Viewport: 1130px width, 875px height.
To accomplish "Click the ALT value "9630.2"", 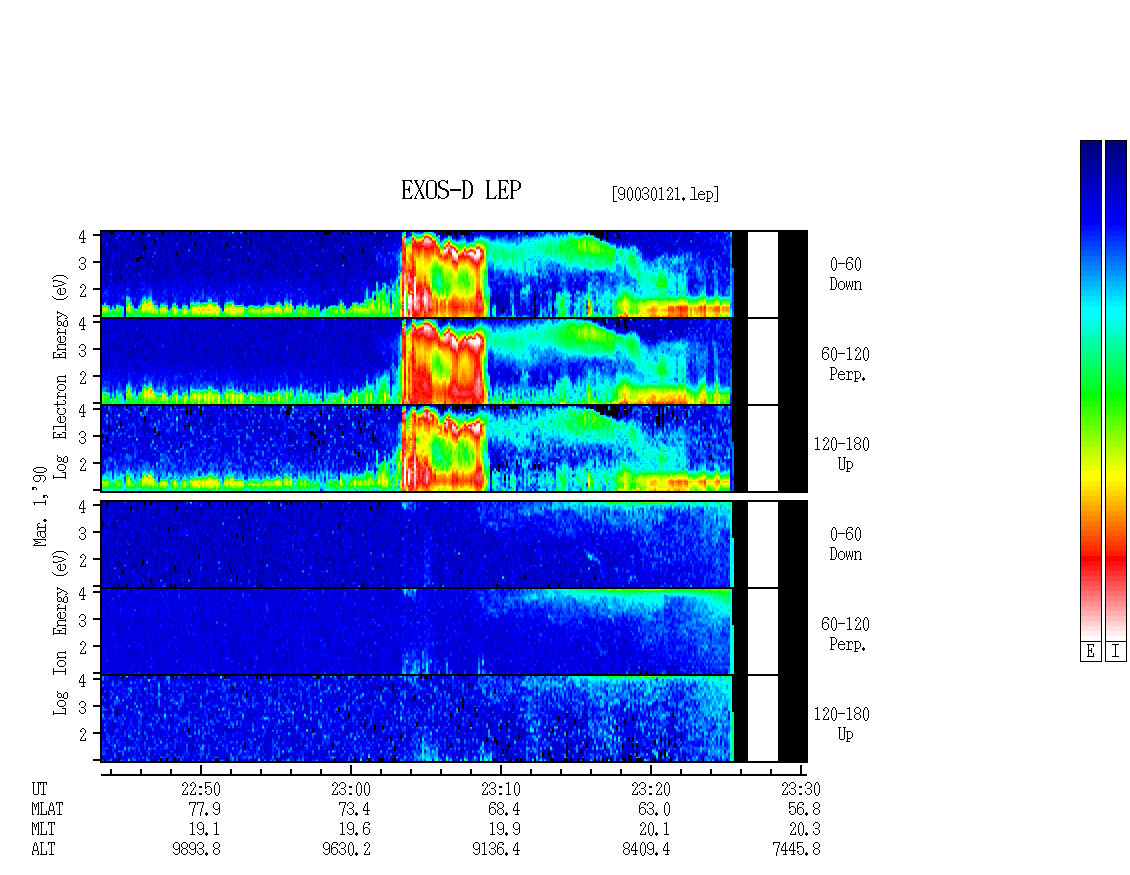I will pos(346,849).
